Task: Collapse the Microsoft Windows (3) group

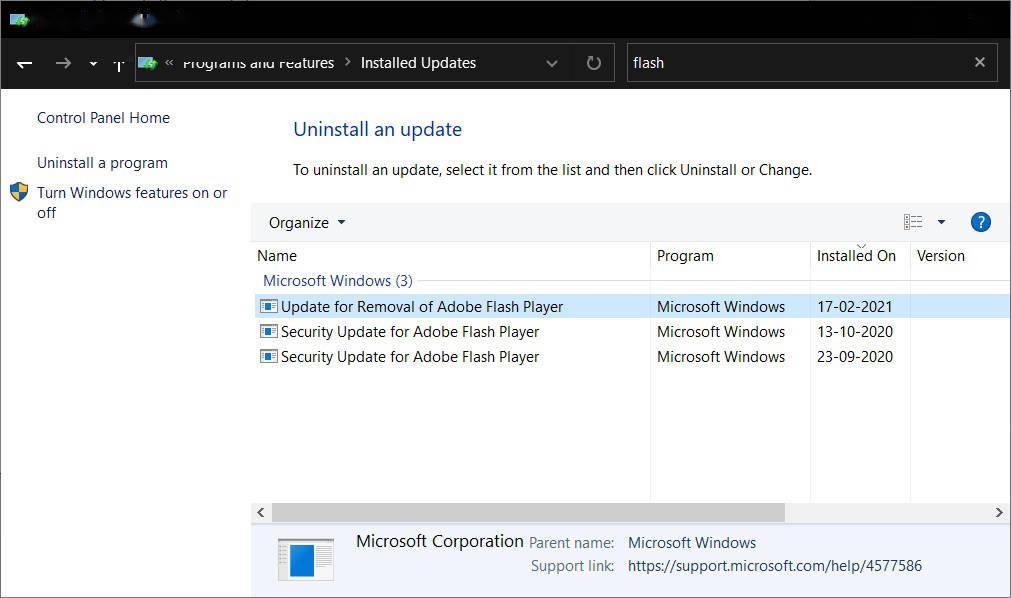Action: tap(337, 281)
